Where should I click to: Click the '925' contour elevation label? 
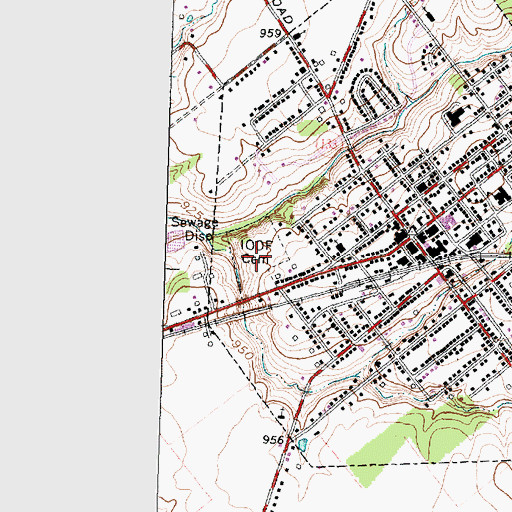(x=193, y=209)
